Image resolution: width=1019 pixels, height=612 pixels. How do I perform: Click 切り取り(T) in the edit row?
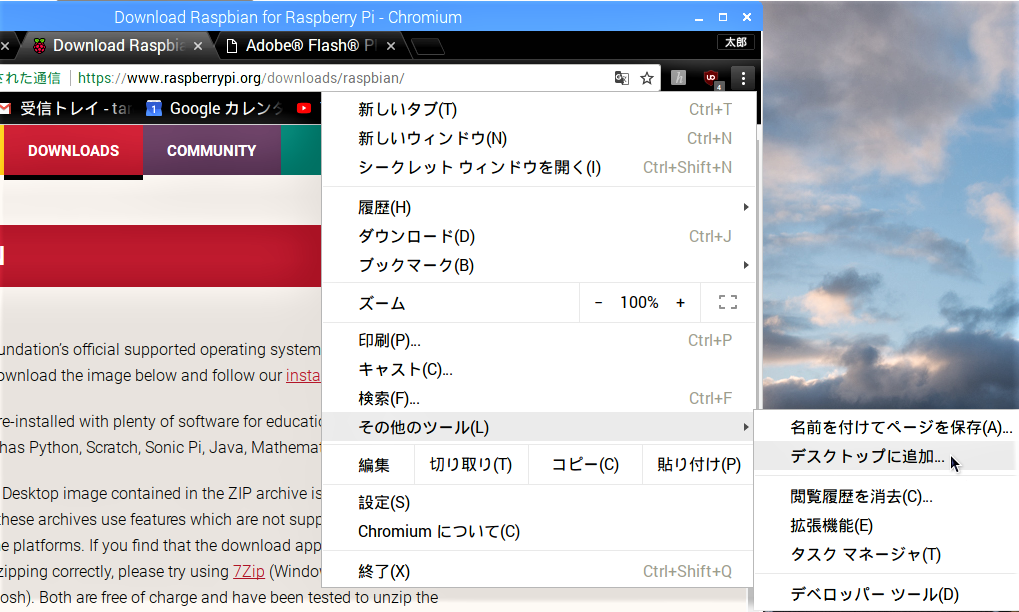[x=471, y=465]
